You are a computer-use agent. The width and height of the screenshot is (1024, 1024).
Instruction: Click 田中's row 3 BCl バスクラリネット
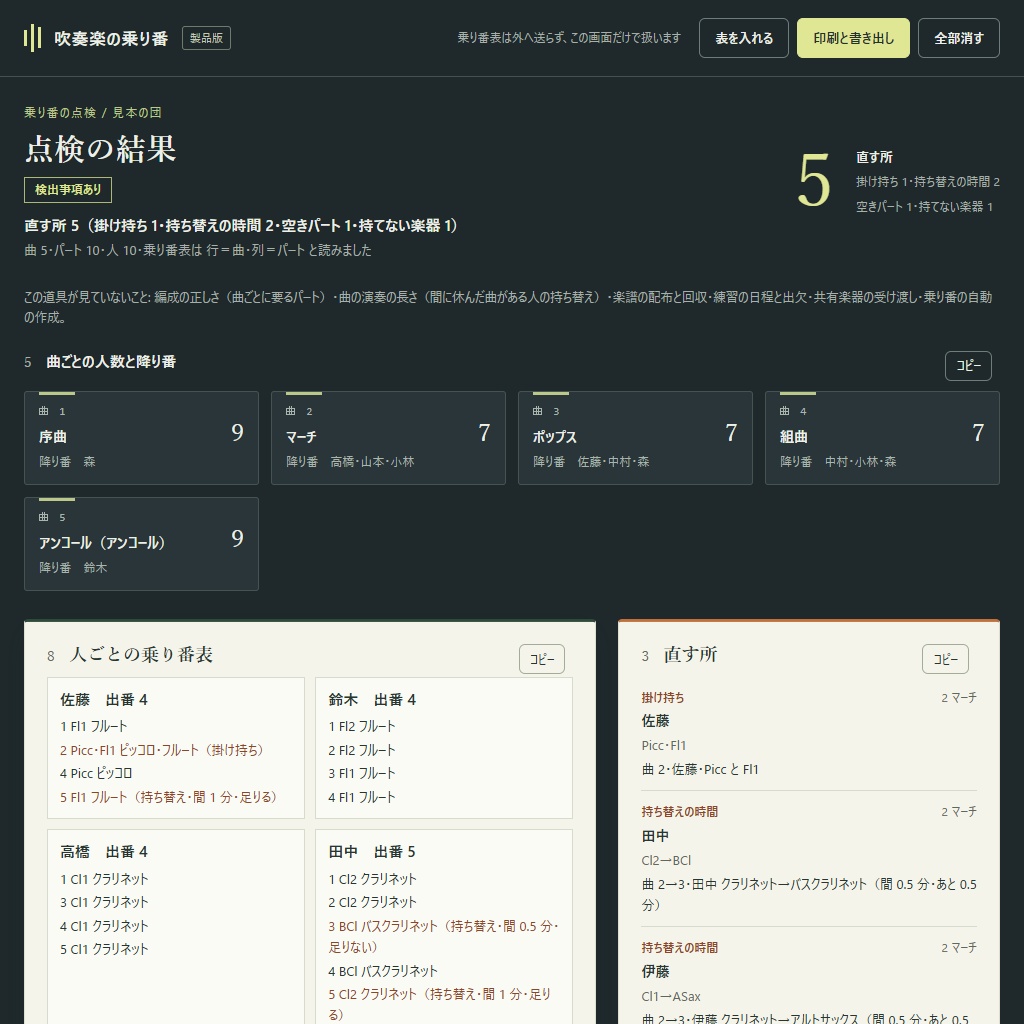click(443, 936)
